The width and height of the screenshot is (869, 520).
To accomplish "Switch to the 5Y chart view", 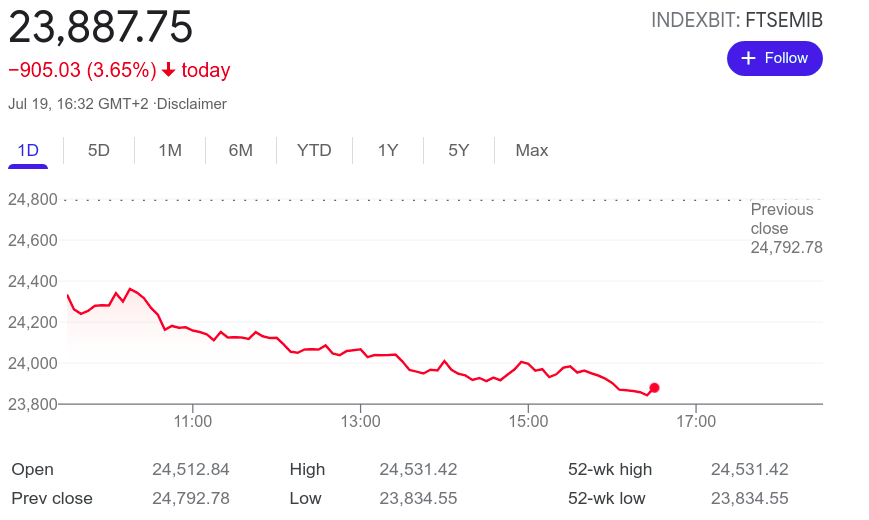I will click(459, 150).
